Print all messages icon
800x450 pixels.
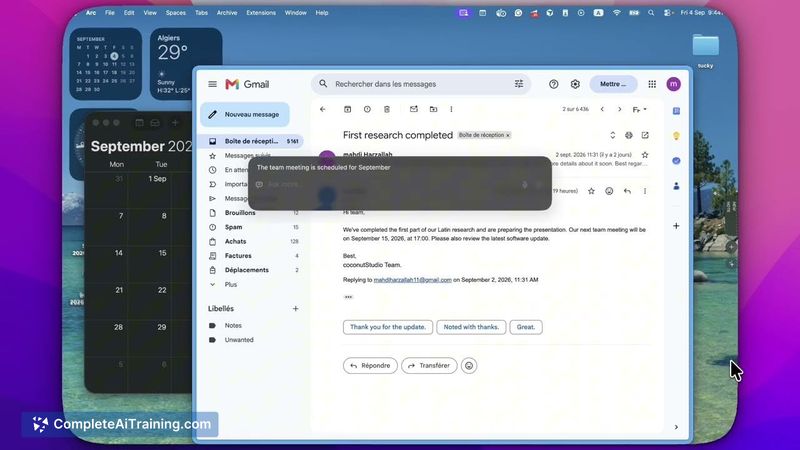[x=629, y=135]
